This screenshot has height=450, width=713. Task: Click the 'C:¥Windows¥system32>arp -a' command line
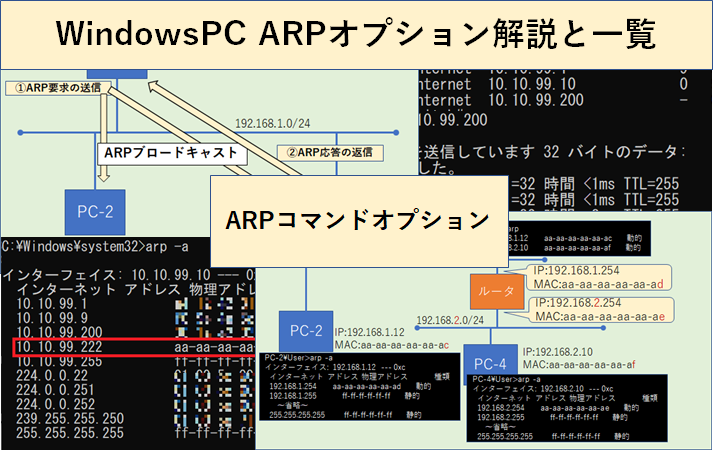[95, 247]
